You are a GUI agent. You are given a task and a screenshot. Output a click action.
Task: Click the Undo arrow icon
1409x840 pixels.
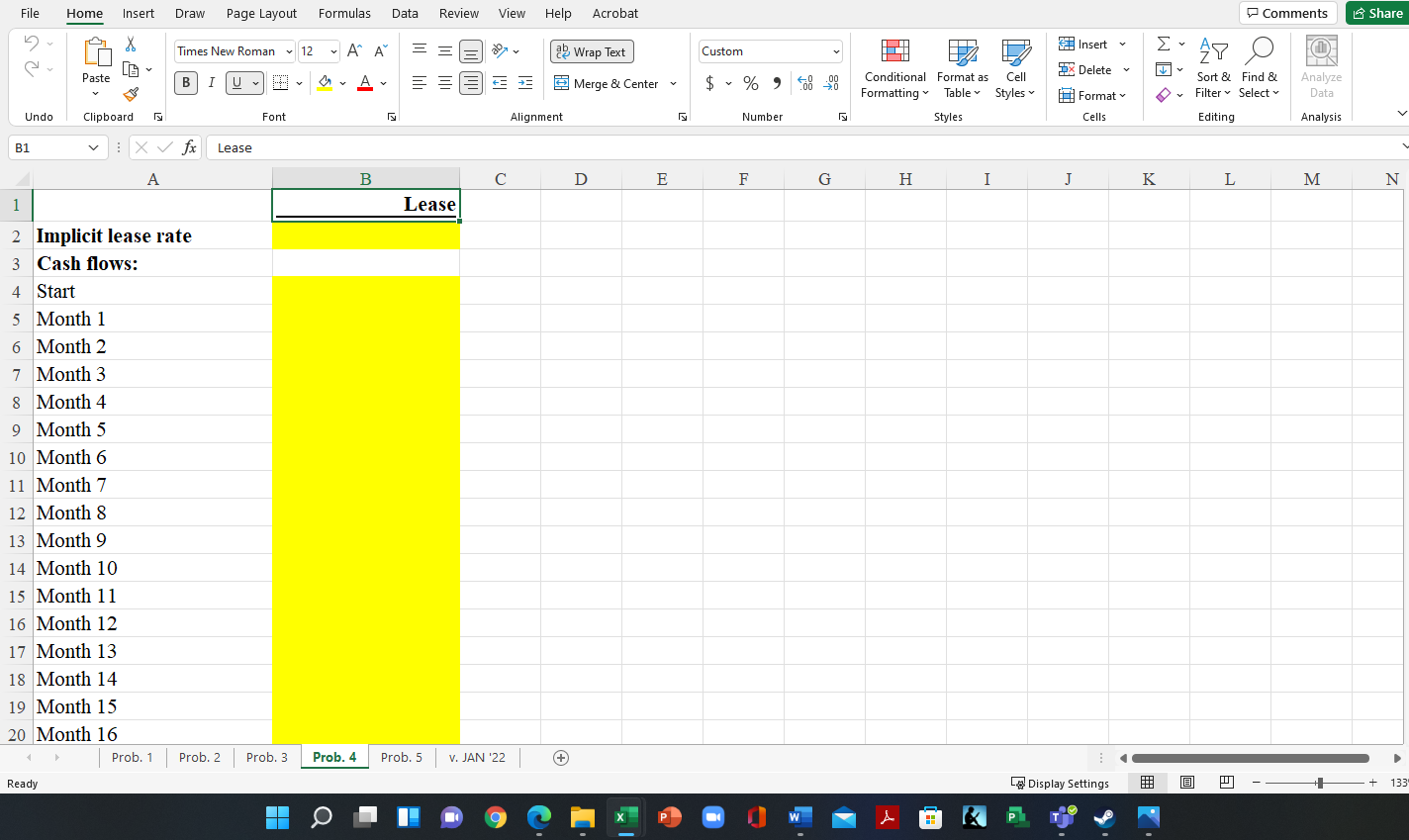[x=32, y=44]
